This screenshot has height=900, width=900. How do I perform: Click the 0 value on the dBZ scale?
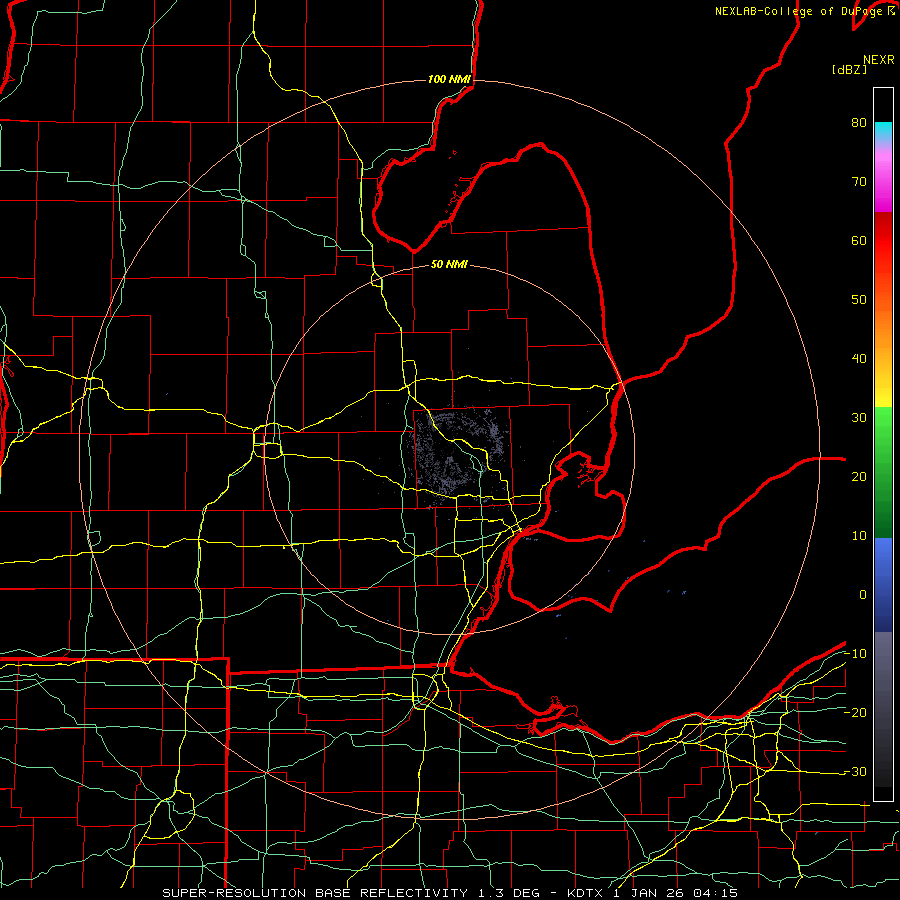[863, 595]
